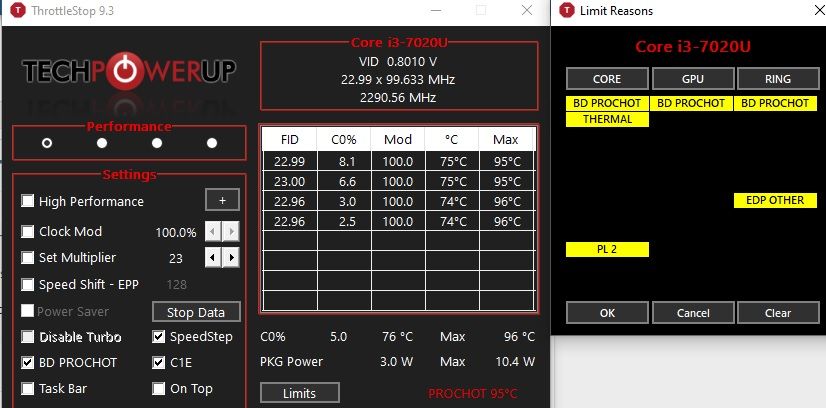Tick the Power Saver checkbox
Screen dimensions: 826x408
[x=27, y=311]
